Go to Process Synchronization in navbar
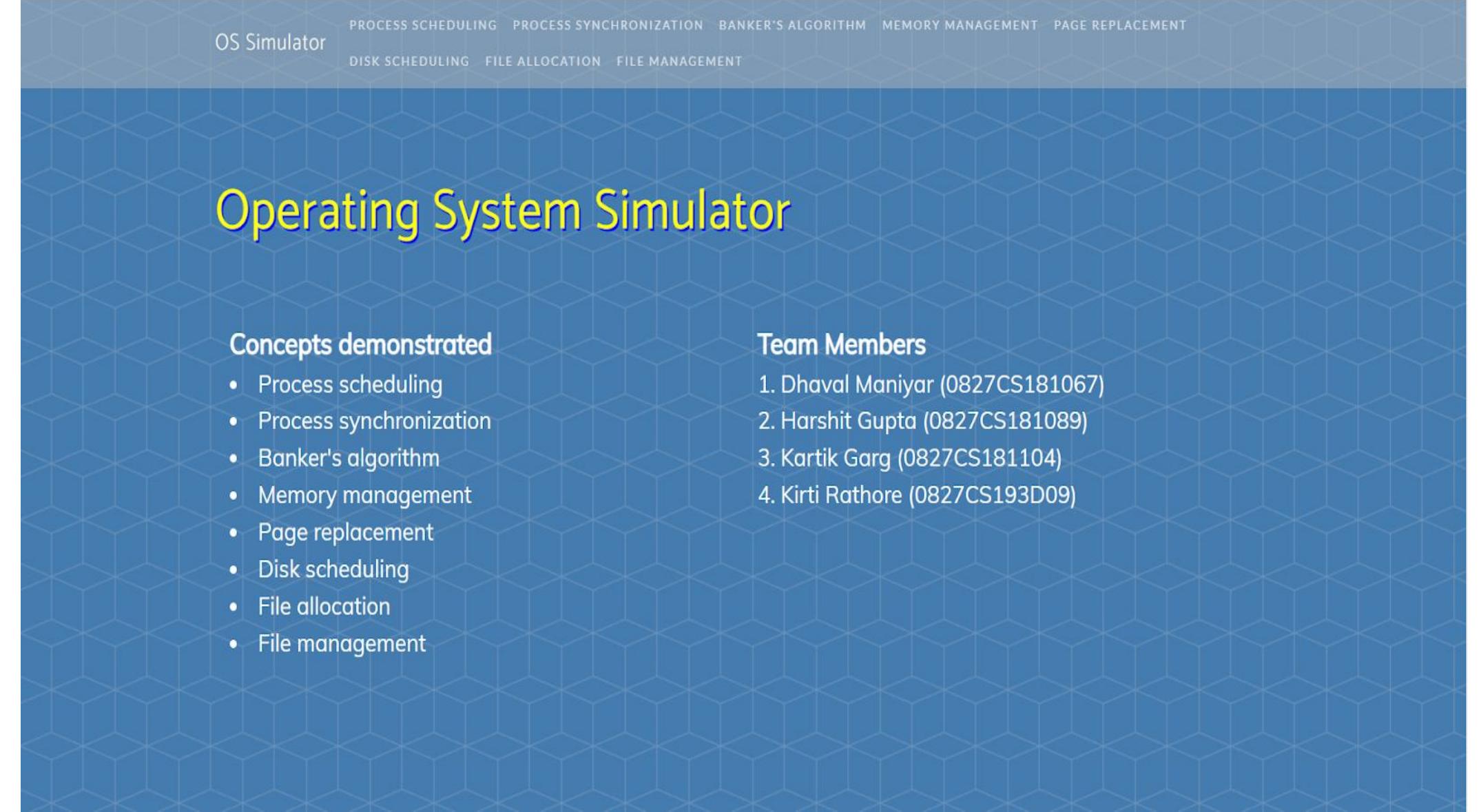Image resolution: width=1481 pixels, height=812 pixels. [x=608, y=25]
